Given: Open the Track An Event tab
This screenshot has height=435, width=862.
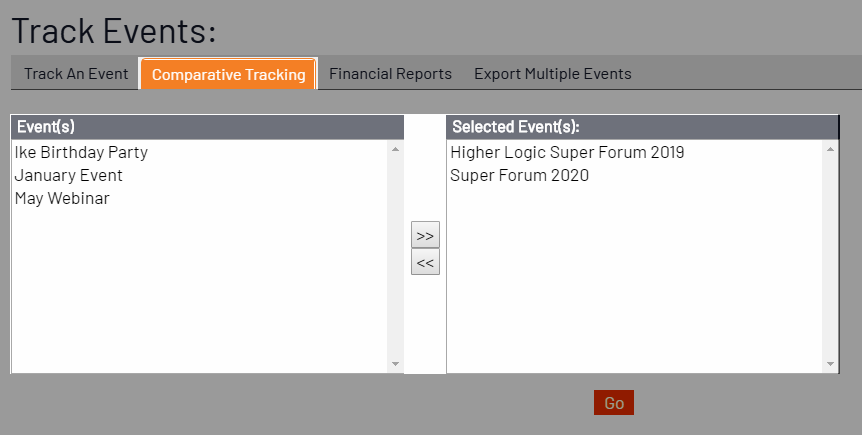Looking at the screenshot, I should (76, 74).
